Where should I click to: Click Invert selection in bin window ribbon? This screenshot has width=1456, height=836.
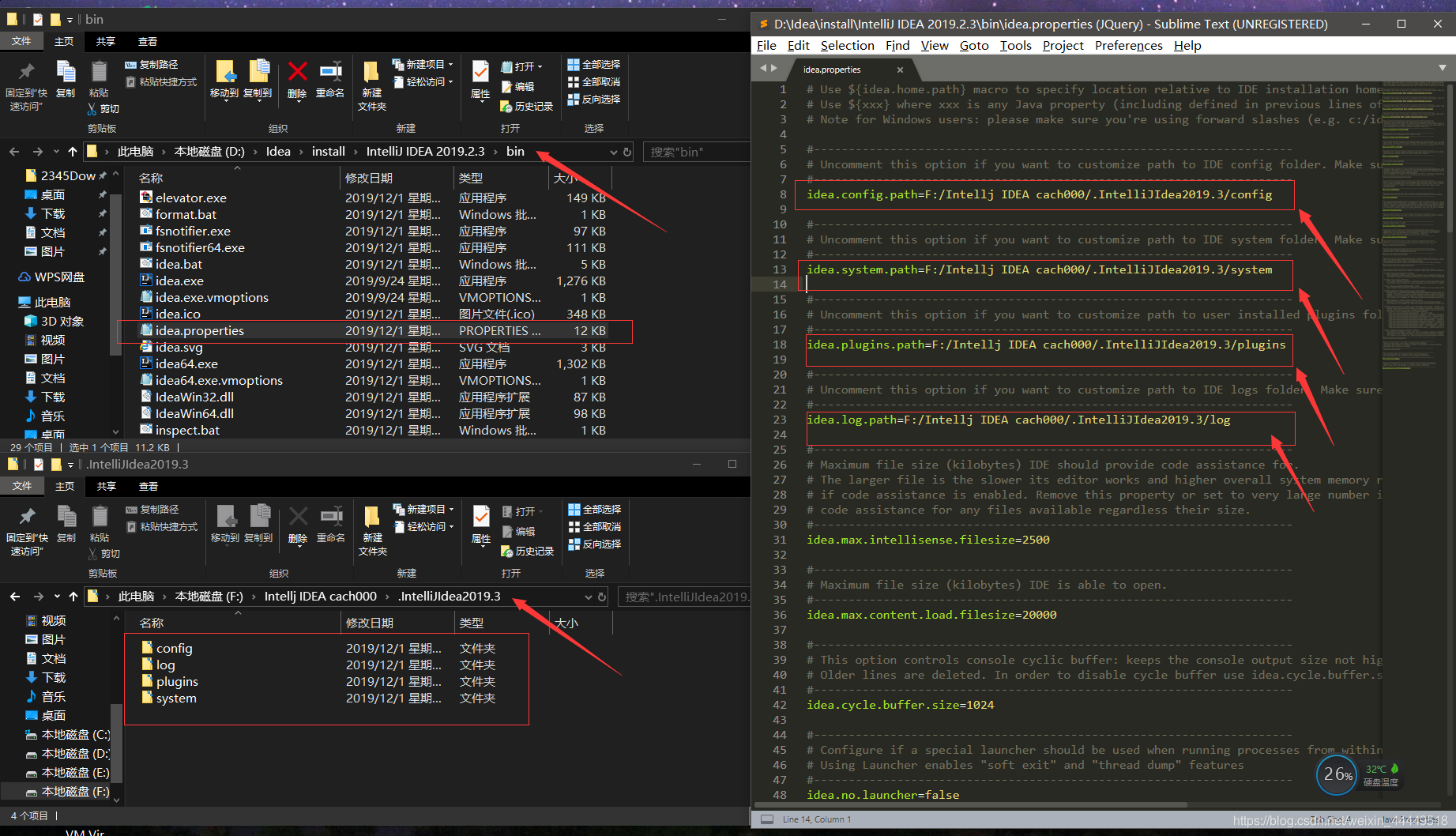593,100
